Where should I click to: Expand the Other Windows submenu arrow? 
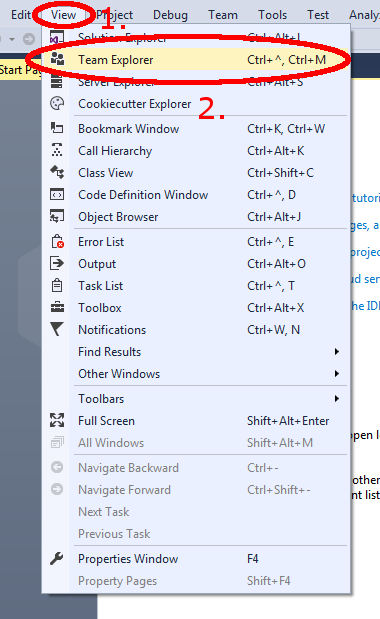click(x=337, y=373)
